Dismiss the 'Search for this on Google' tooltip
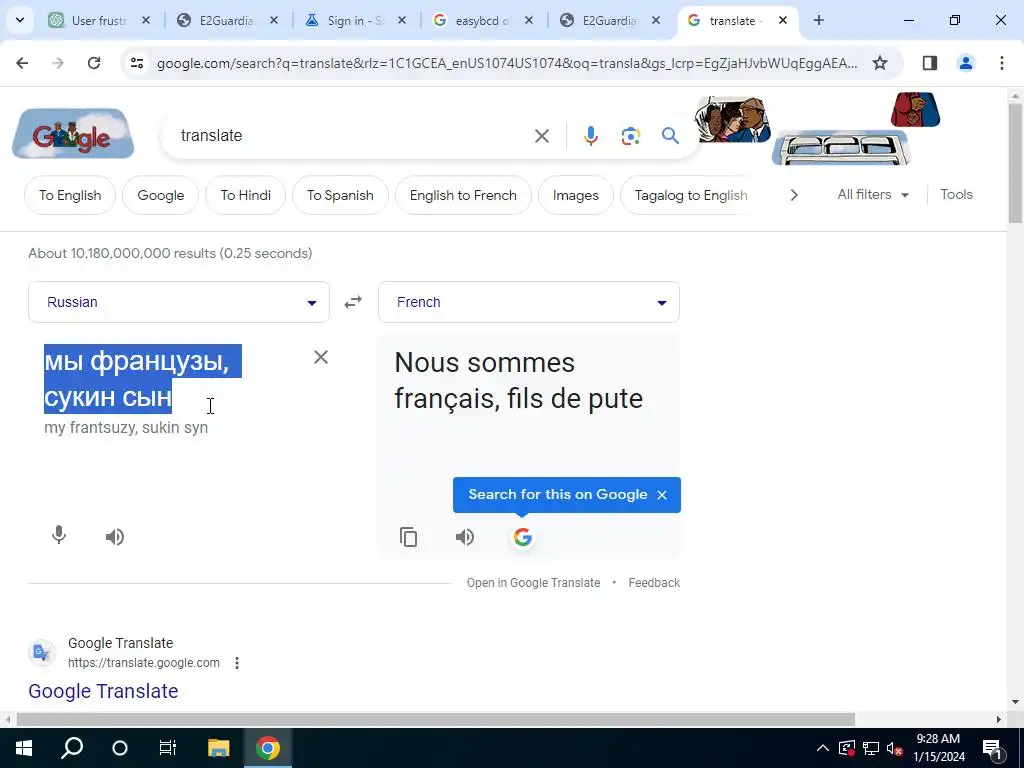Image resolution: width=1024 pixels, height=768 pixels. [662, 495]
